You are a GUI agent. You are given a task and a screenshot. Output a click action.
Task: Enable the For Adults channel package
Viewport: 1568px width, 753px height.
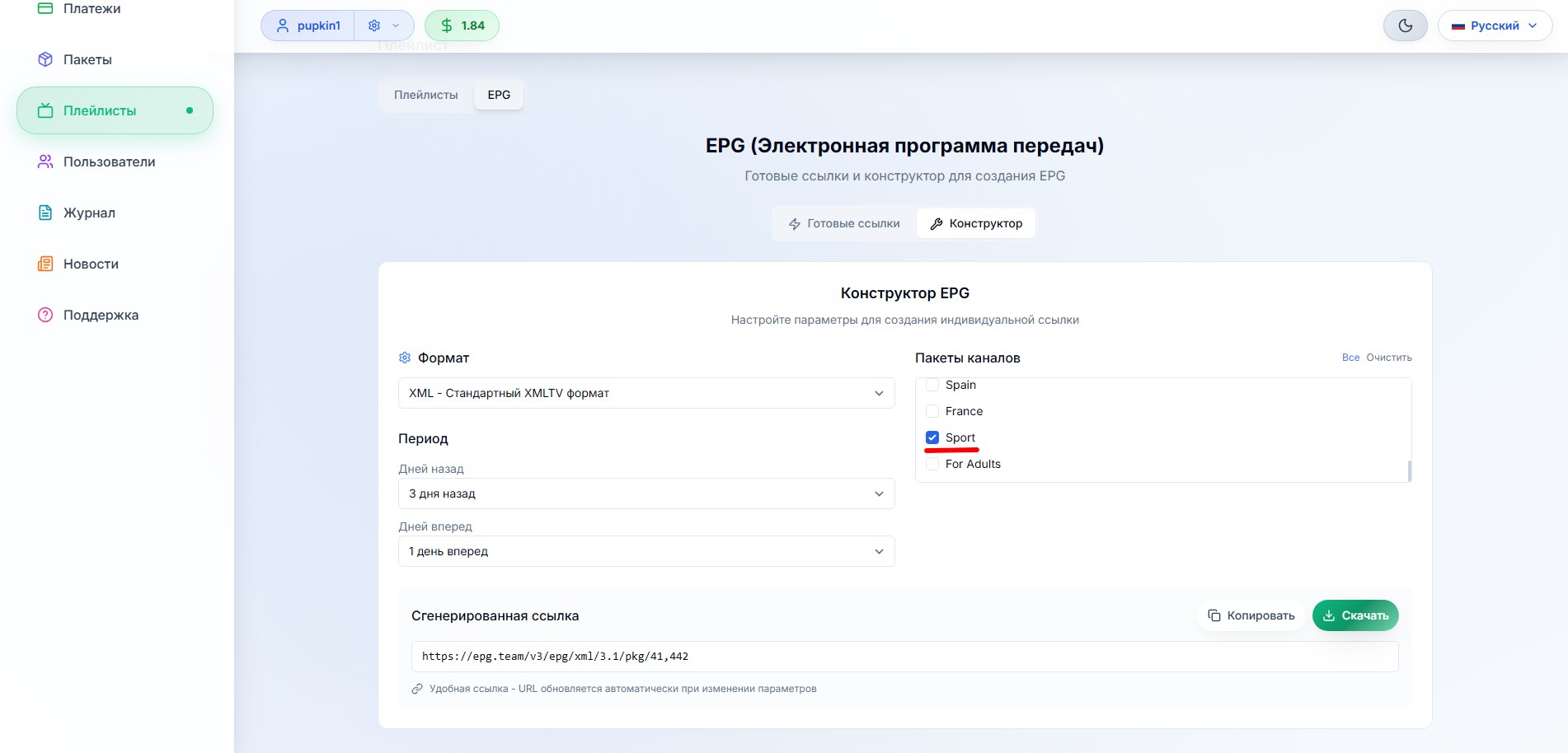(932, 464)
